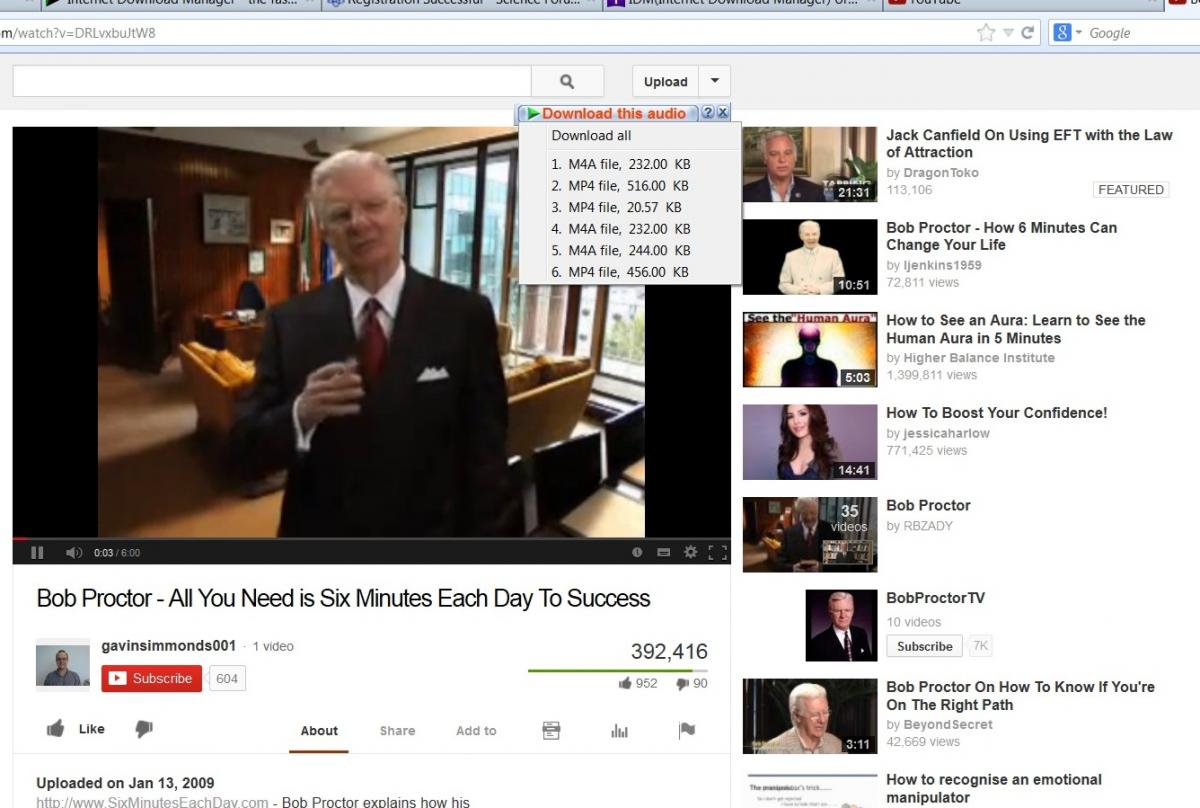Image resolution: width=1200 pixels, height=808 pixels.
Task: Open the YouTube search input field
Action: [271, 82]
